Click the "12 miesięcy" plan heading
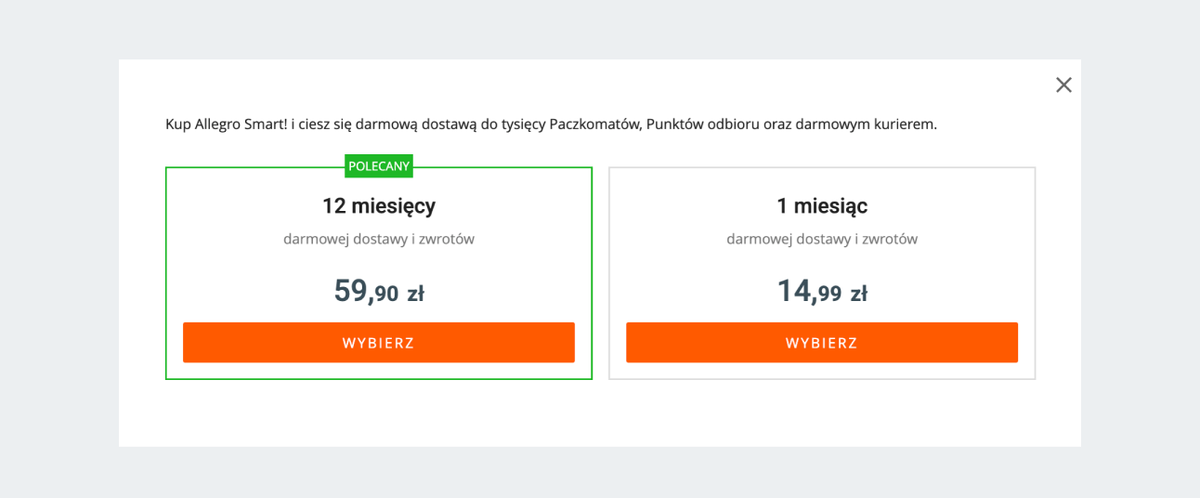Image resolution: width=1200 pixels, height=498 pixels. [378, 207]
